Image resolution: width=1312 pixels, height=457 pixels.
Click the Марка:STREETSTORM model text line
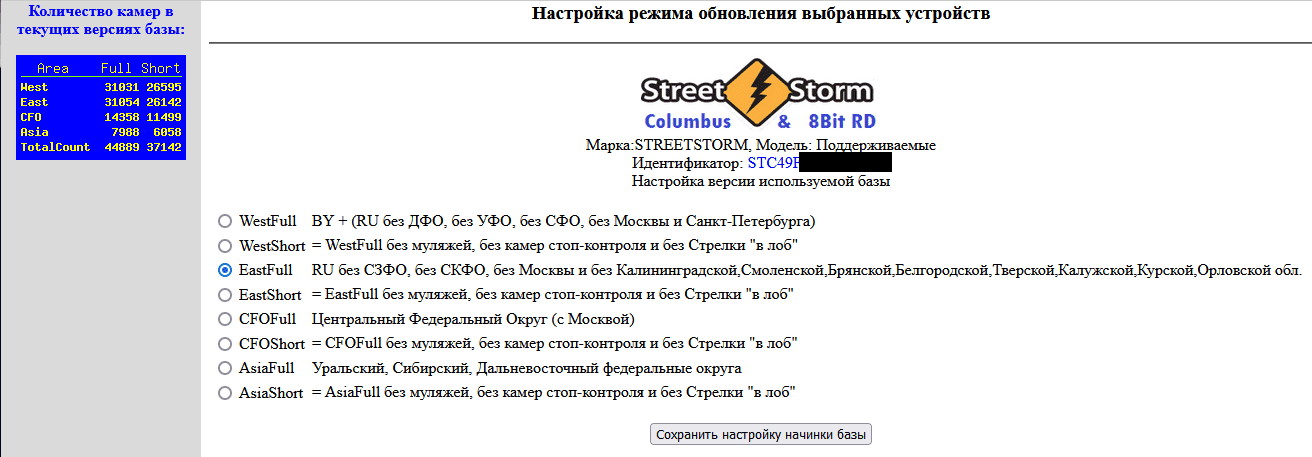[761, 145]
